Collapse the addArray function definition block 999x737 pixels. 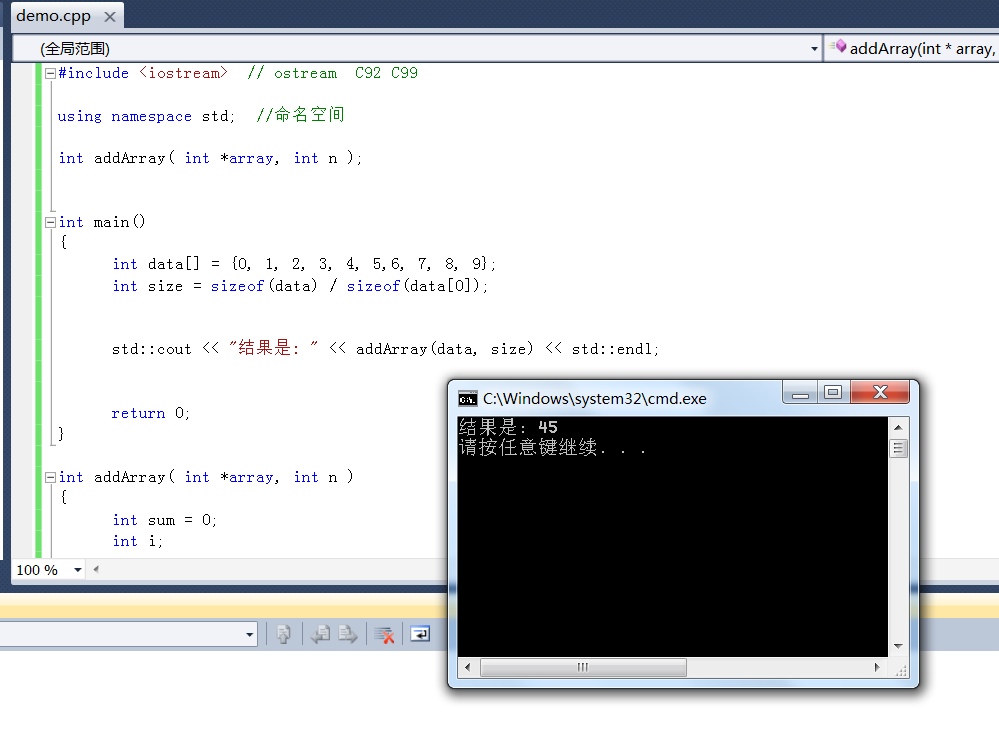coord(50,477)
